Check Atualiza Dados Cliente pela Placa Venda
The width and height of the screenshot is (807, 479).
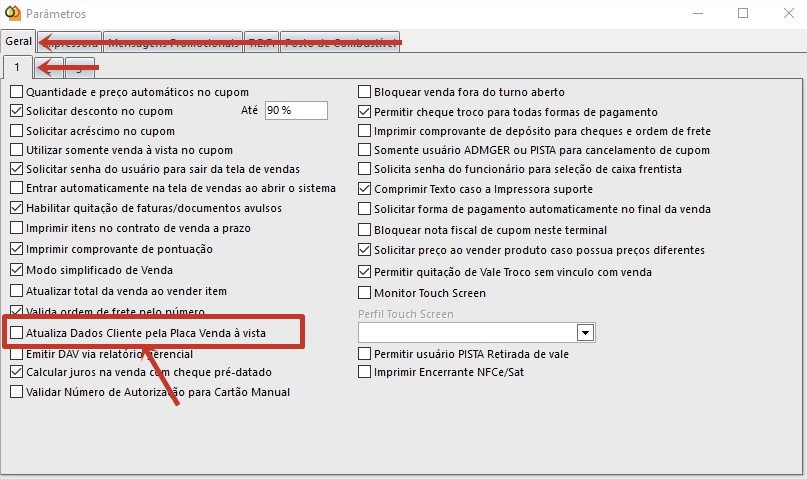pyautogui.click(x=16, y=333)
